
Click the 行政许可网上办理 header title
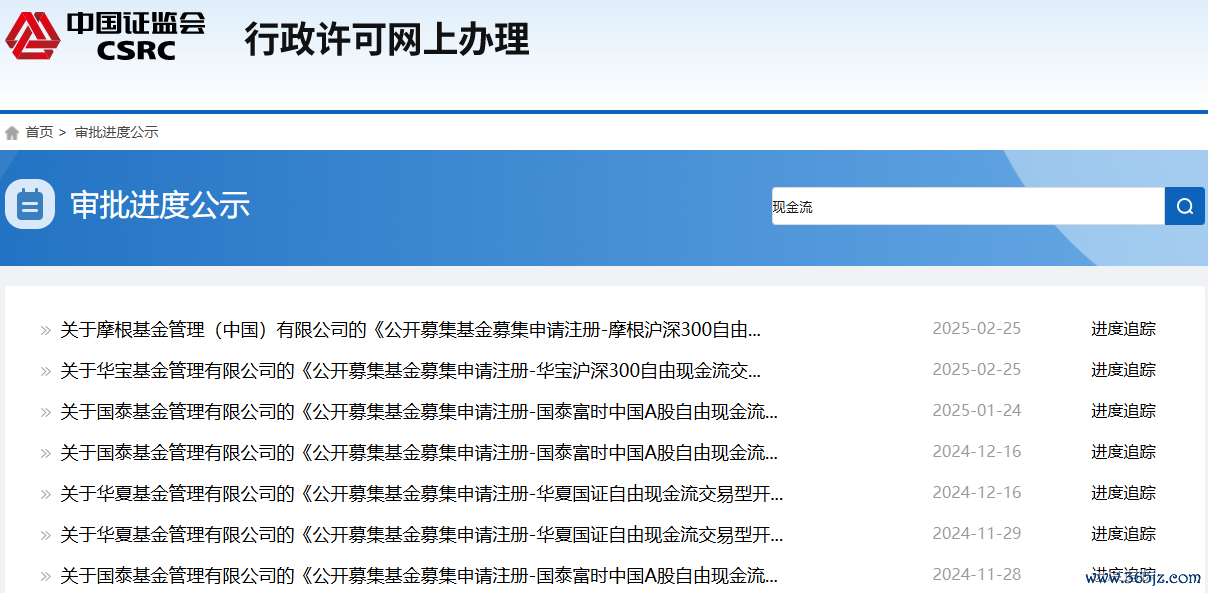click(387, 40)
